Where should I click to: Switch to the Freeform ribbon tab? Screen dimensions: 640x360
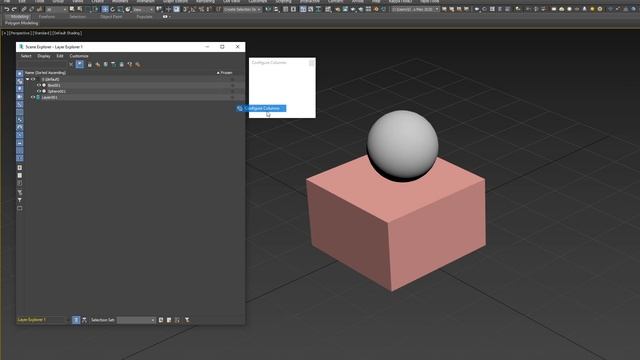click(x=47, y=17)
